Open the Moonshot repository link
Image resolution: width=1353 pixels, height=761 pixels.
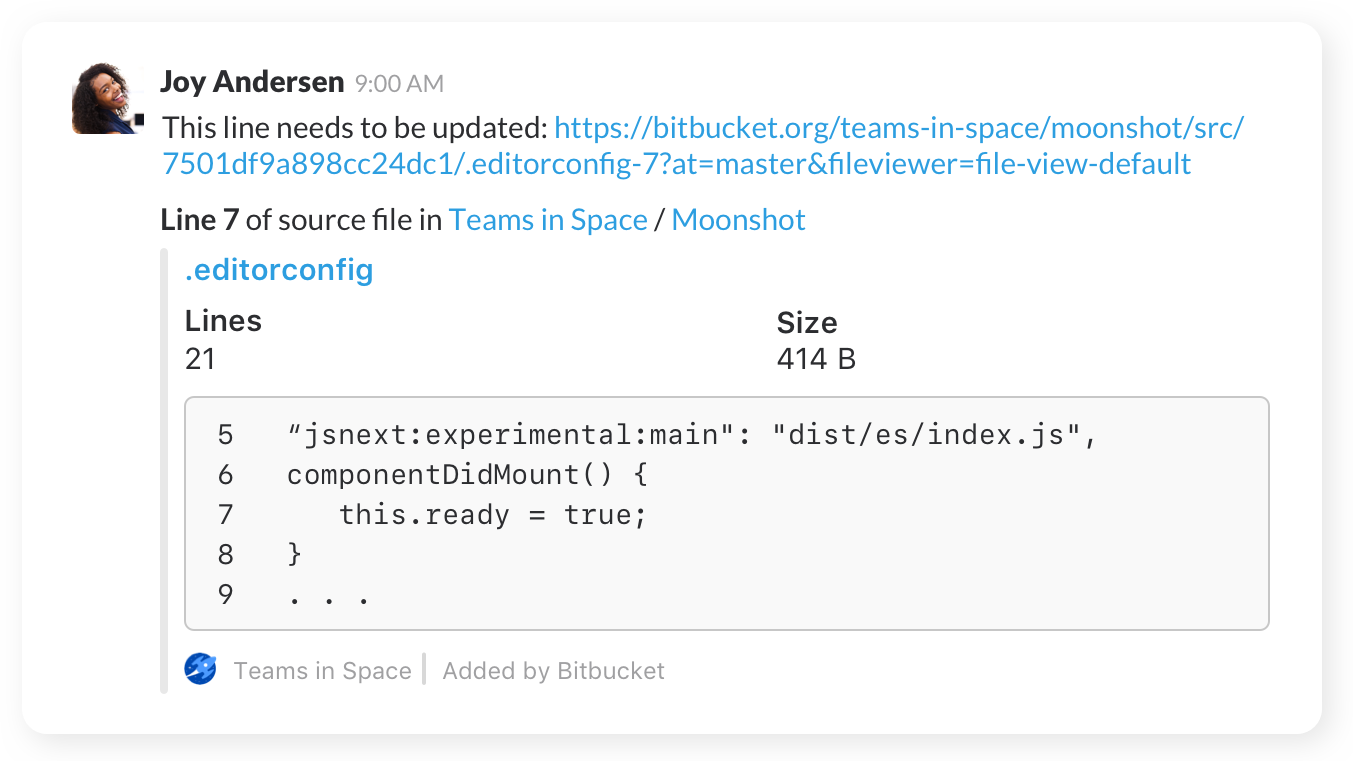[x=739, y=219]
